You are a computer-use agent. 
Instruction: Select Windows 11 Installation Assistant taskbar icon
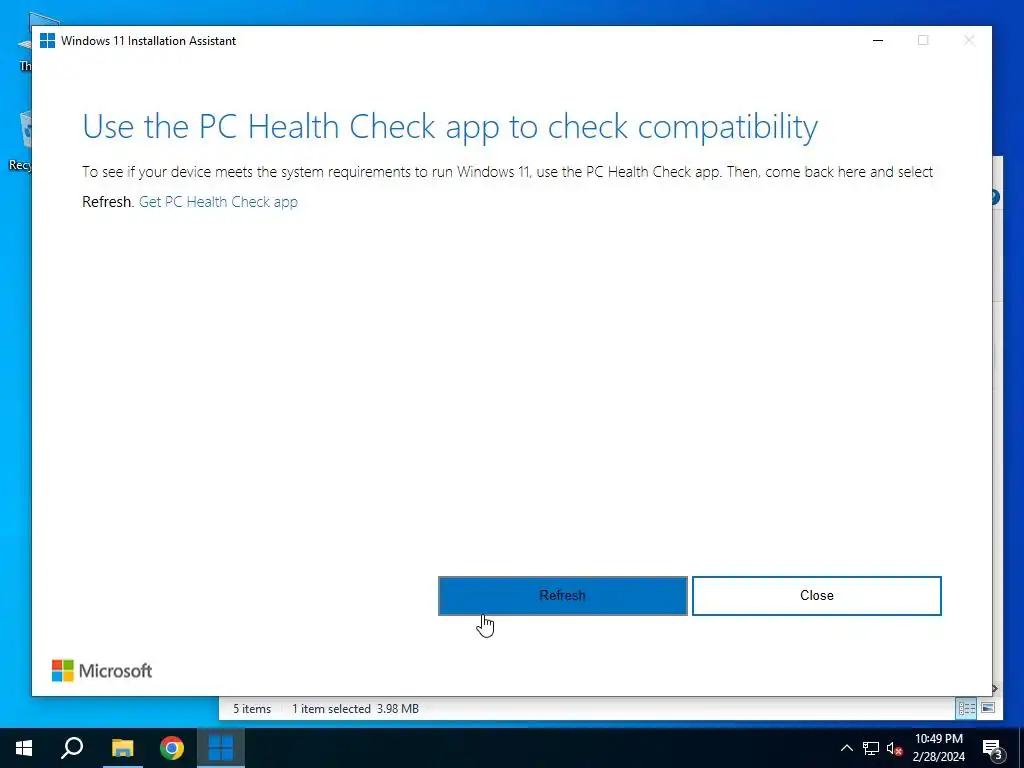[x=221, y=748]
